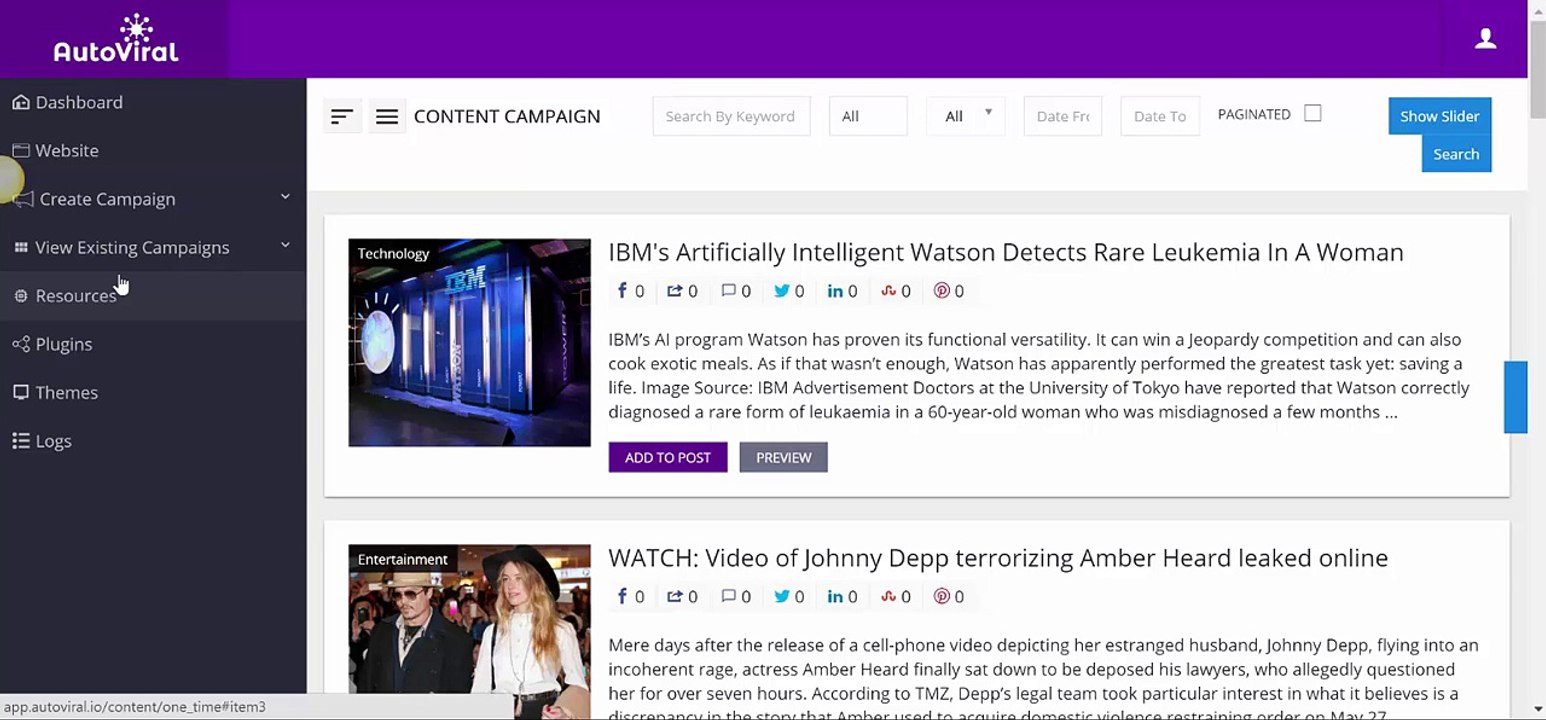Click the blue slider tab at right edge
The width and height of the screenshot is (1546, 720).
coord(1516,397)
